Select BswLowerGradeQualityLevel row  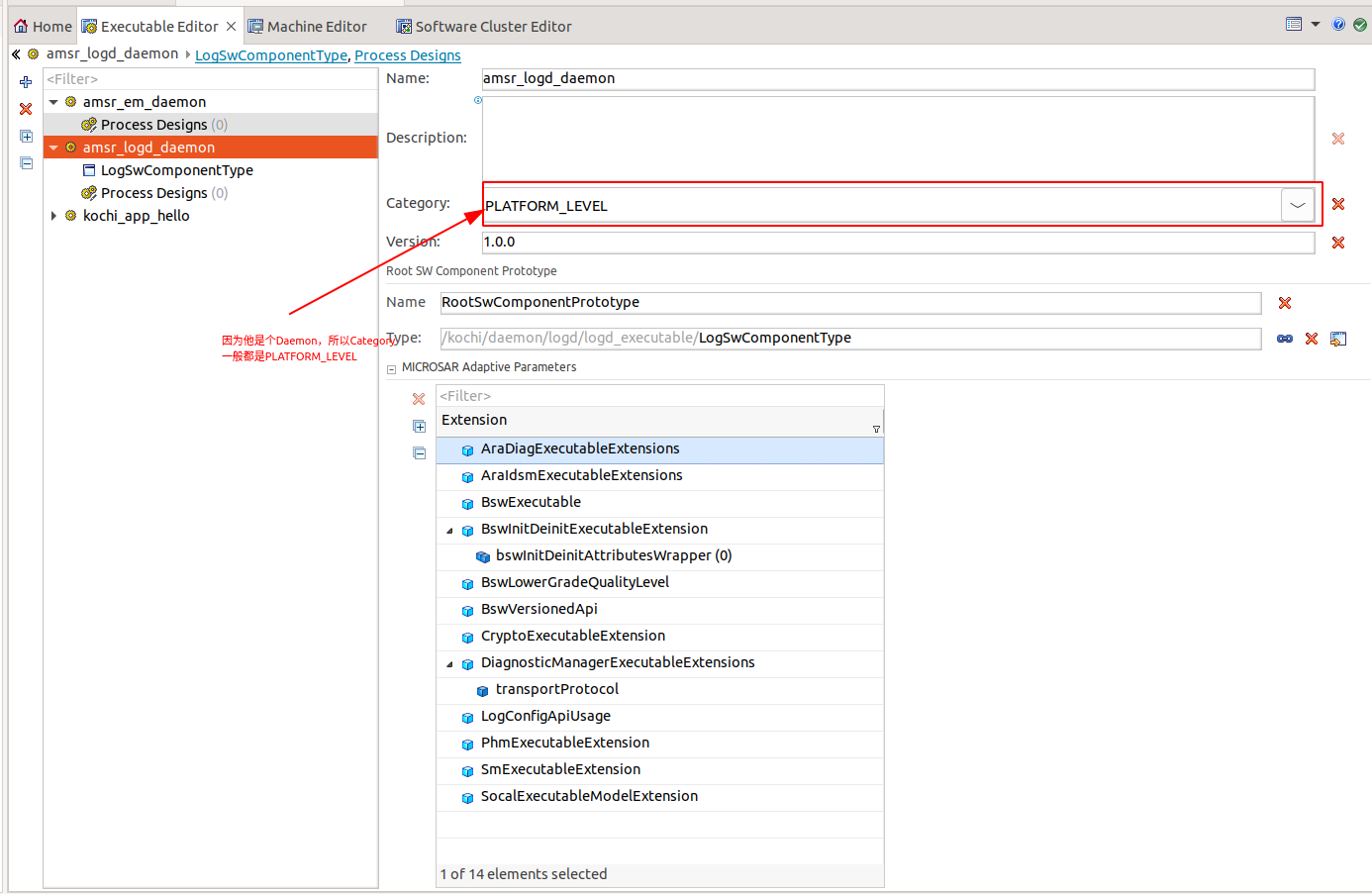(x=659, y=583)
